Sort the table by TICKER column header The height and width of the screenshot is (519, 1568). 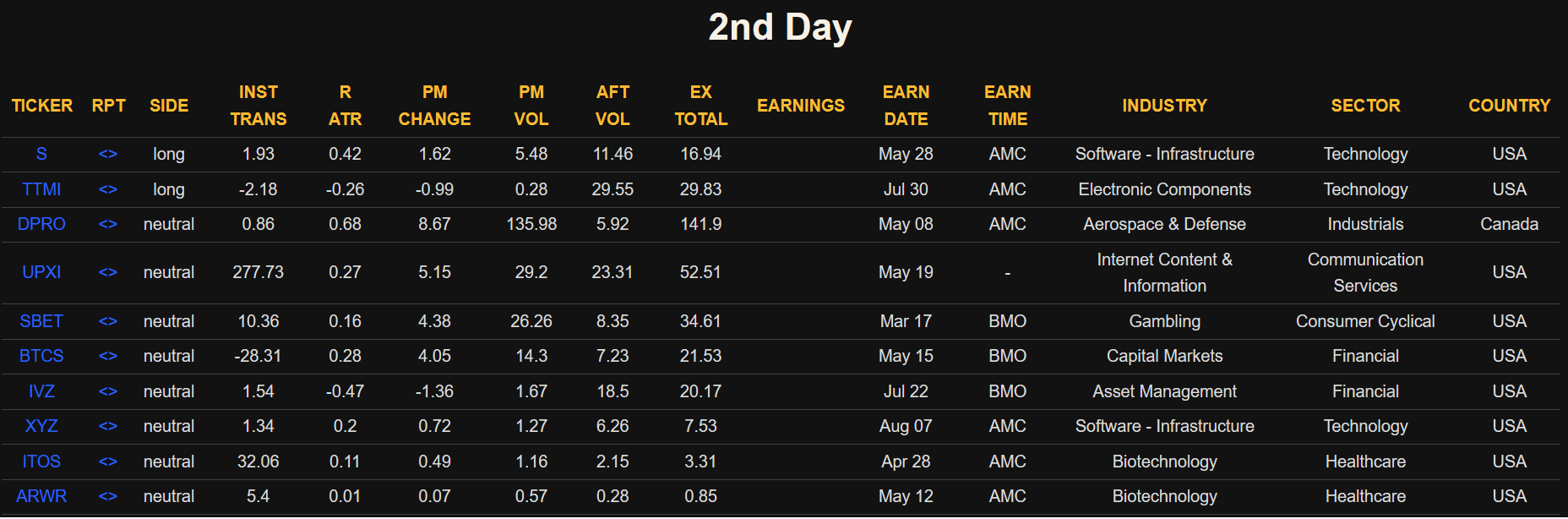(42, 106)
